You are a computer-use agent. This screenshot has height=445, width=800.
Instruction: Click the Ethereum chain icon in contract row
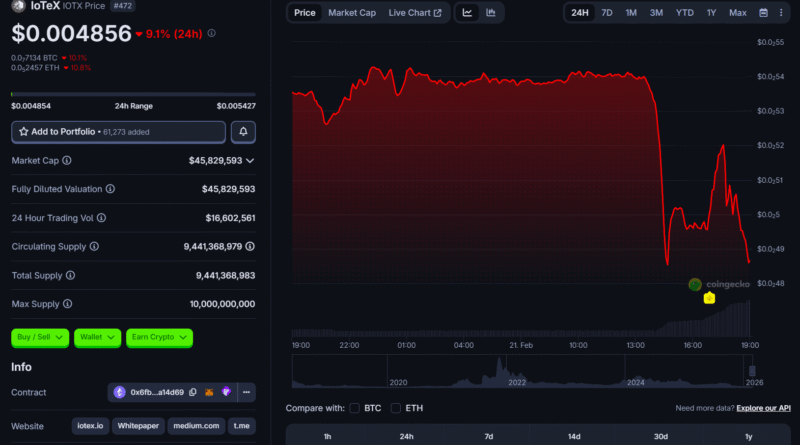coord(119,392)
